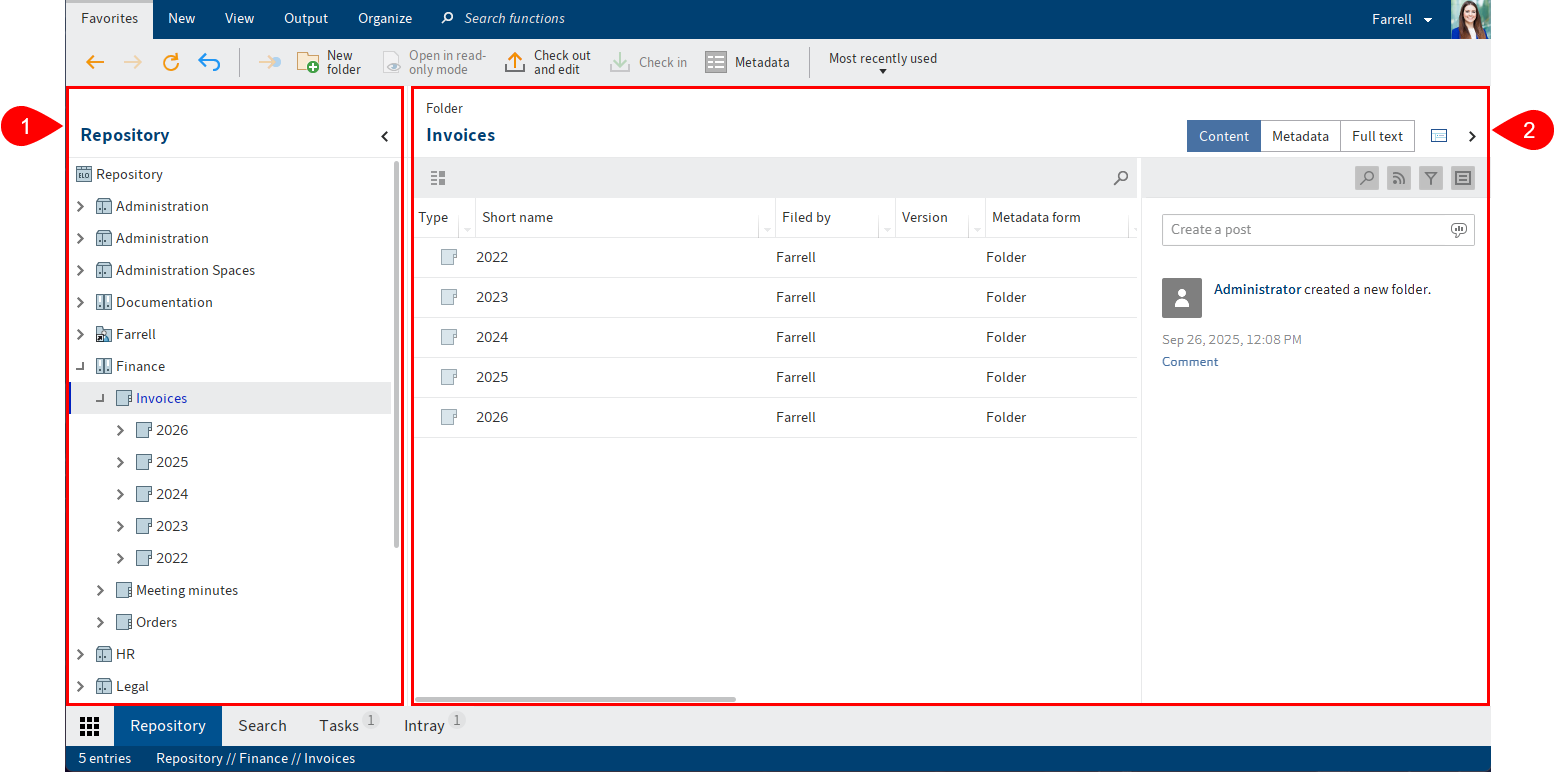Expand the Documentation tree node
Viewport: 1555px width, 772px height.
click(81, 302)
